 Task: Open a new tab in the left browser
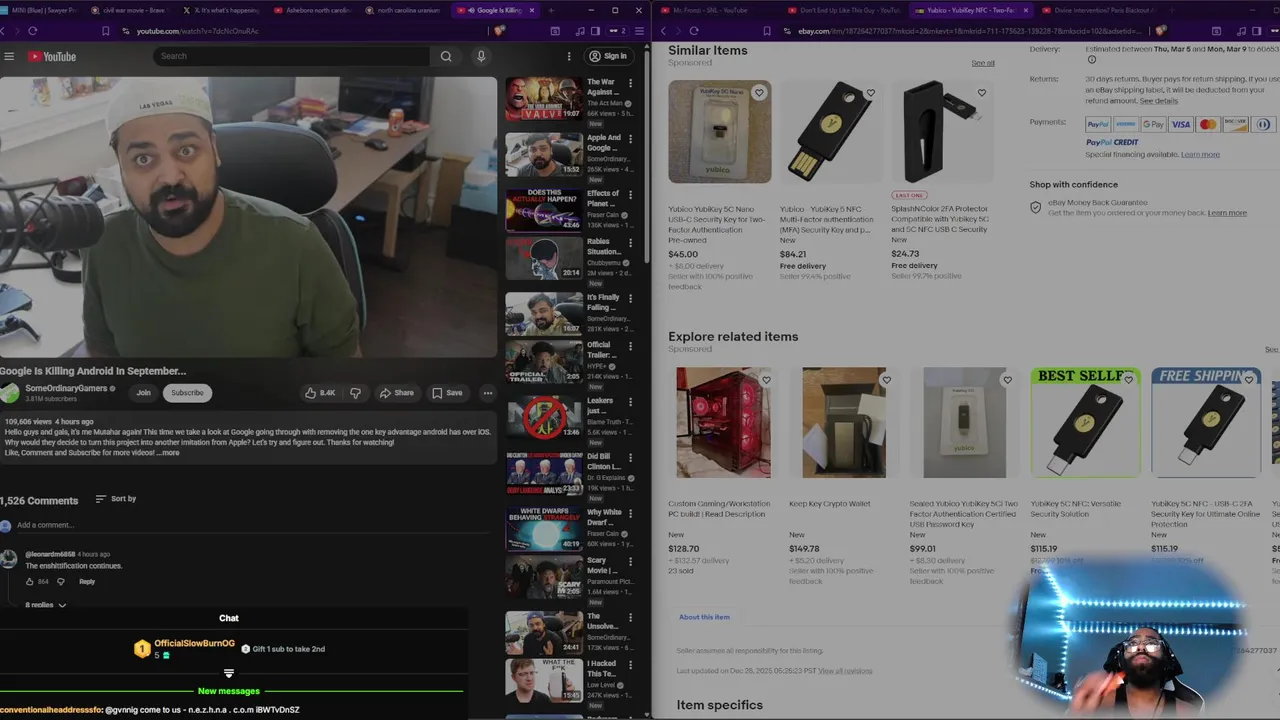click(x=550, y=10)
